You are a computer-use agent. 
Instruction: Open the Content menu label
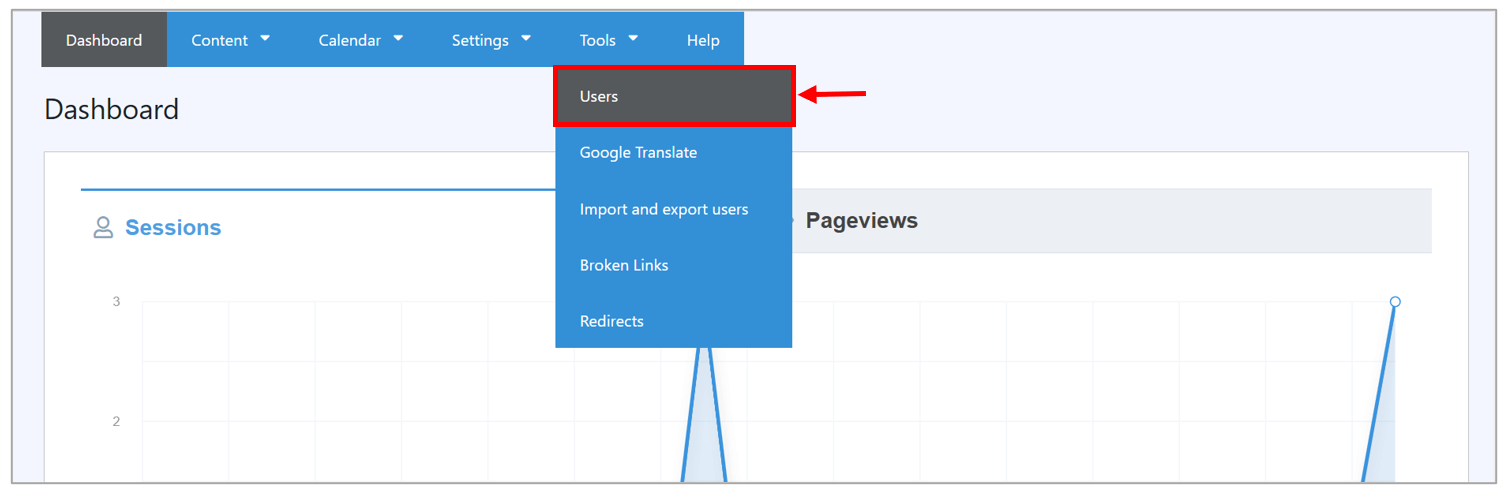(219, 40)
